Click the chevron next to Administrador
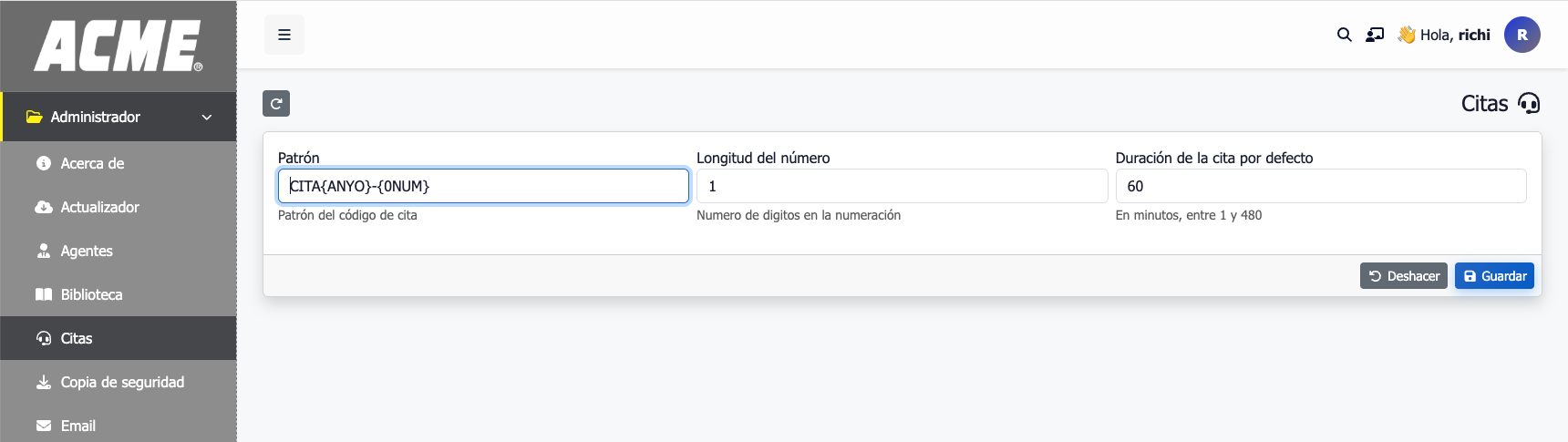Viewport: 1568px width, 442px height. click(207, 118)
